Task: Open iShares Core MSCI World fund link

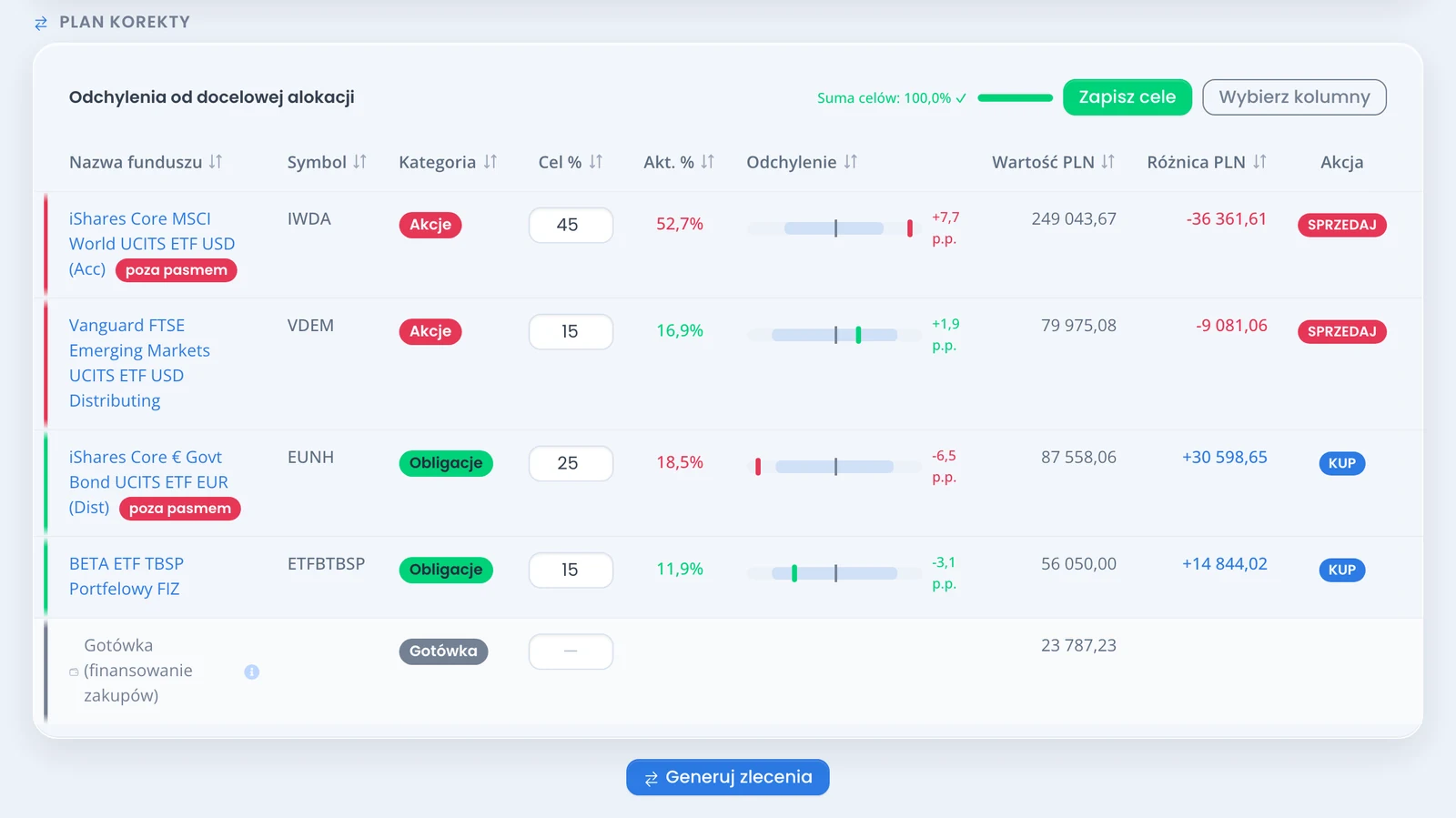Action: (x=152, y=244)
